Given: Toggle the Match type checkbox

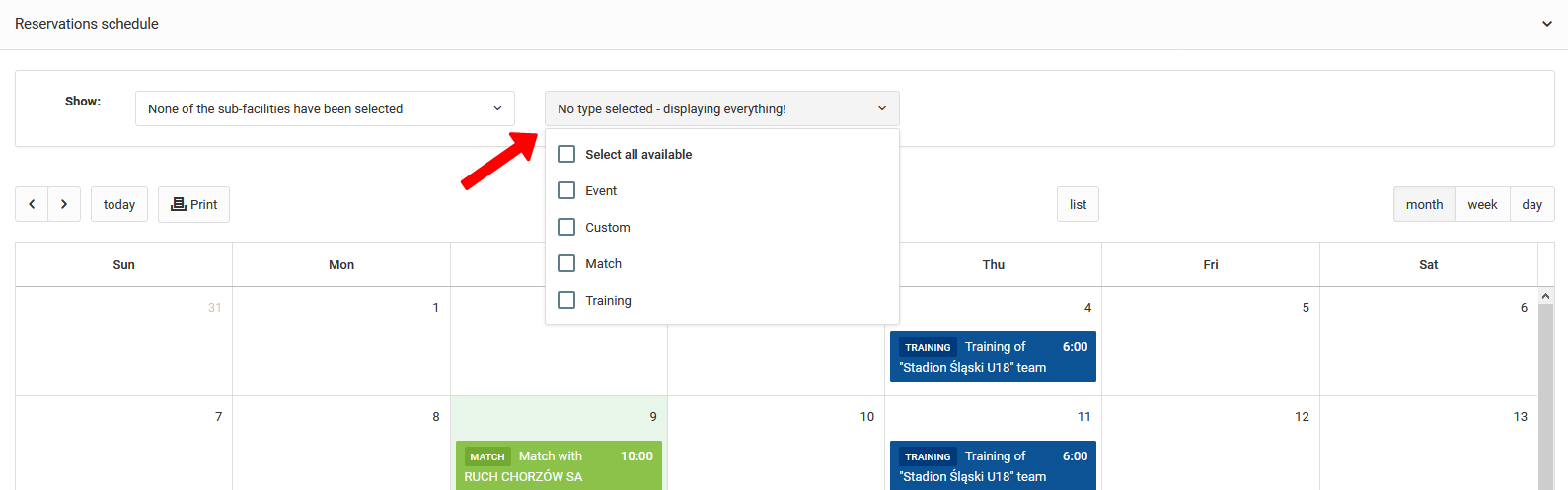Looking at the screenshot, I should (x=566, y=263).
